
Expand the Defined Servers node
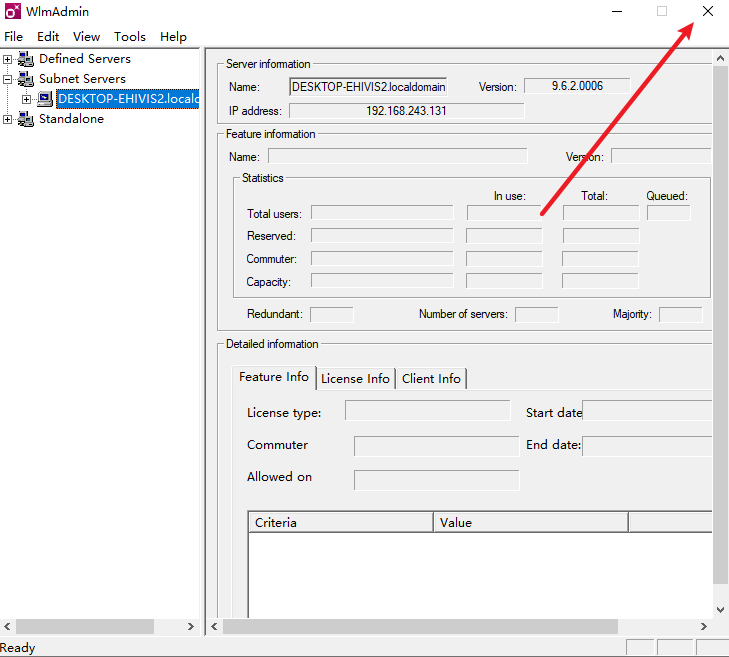(8, 59)
